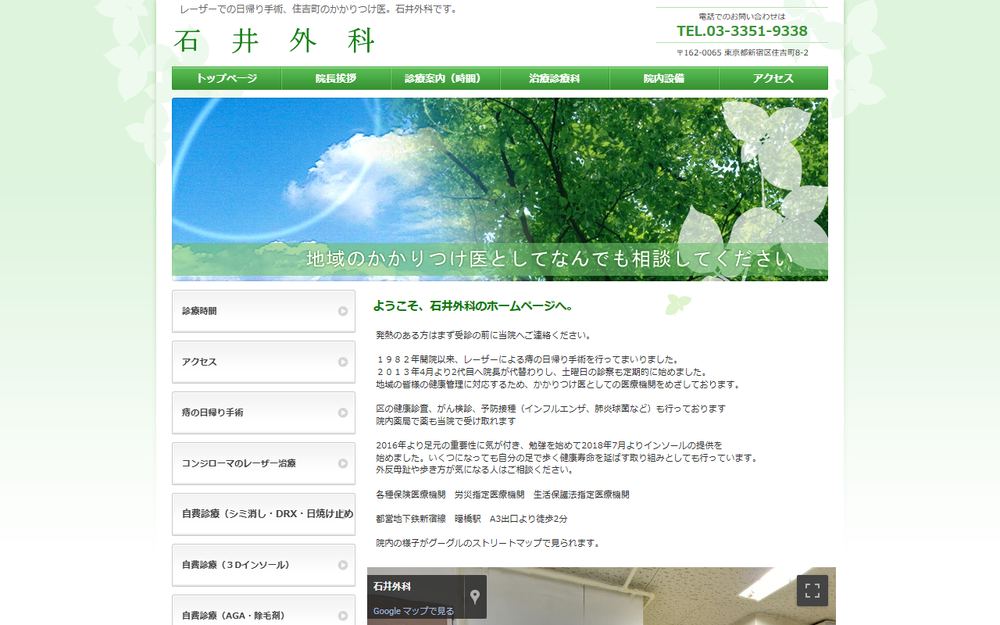1000x625 pixels.
Task: Click the 石井外科 site logo title
Action: tap(274, 41)
